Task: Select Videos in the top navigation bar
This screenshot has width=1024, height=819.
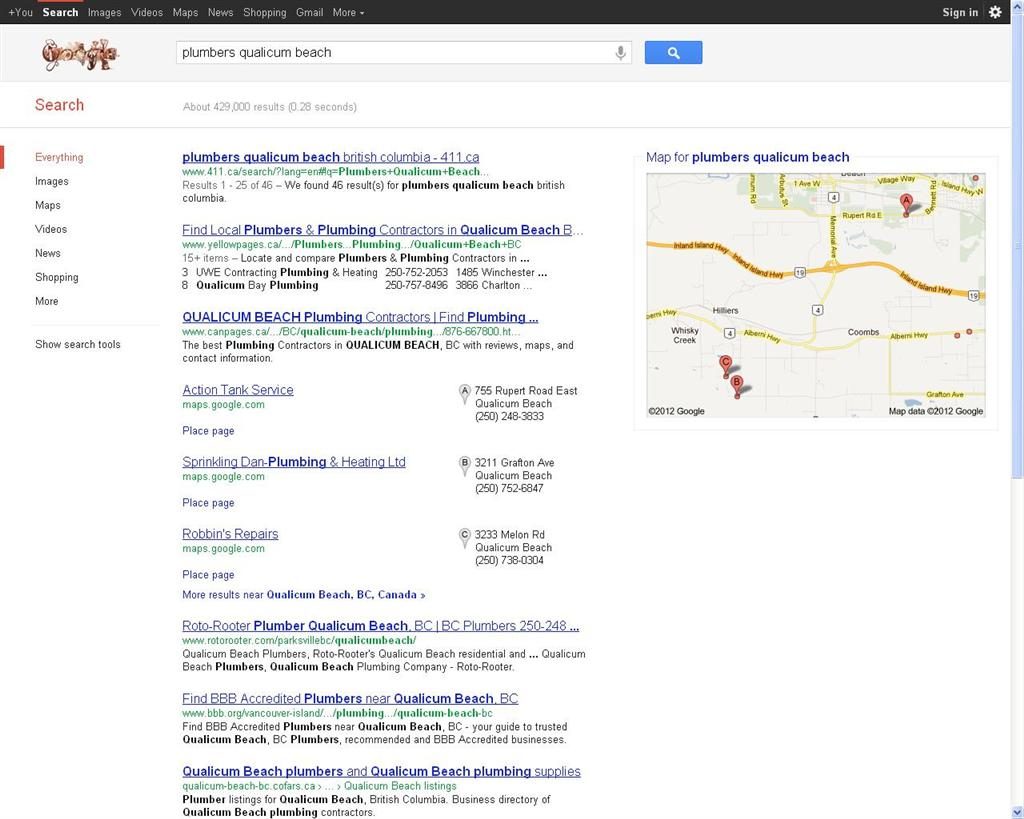Action: click(147, 12)
